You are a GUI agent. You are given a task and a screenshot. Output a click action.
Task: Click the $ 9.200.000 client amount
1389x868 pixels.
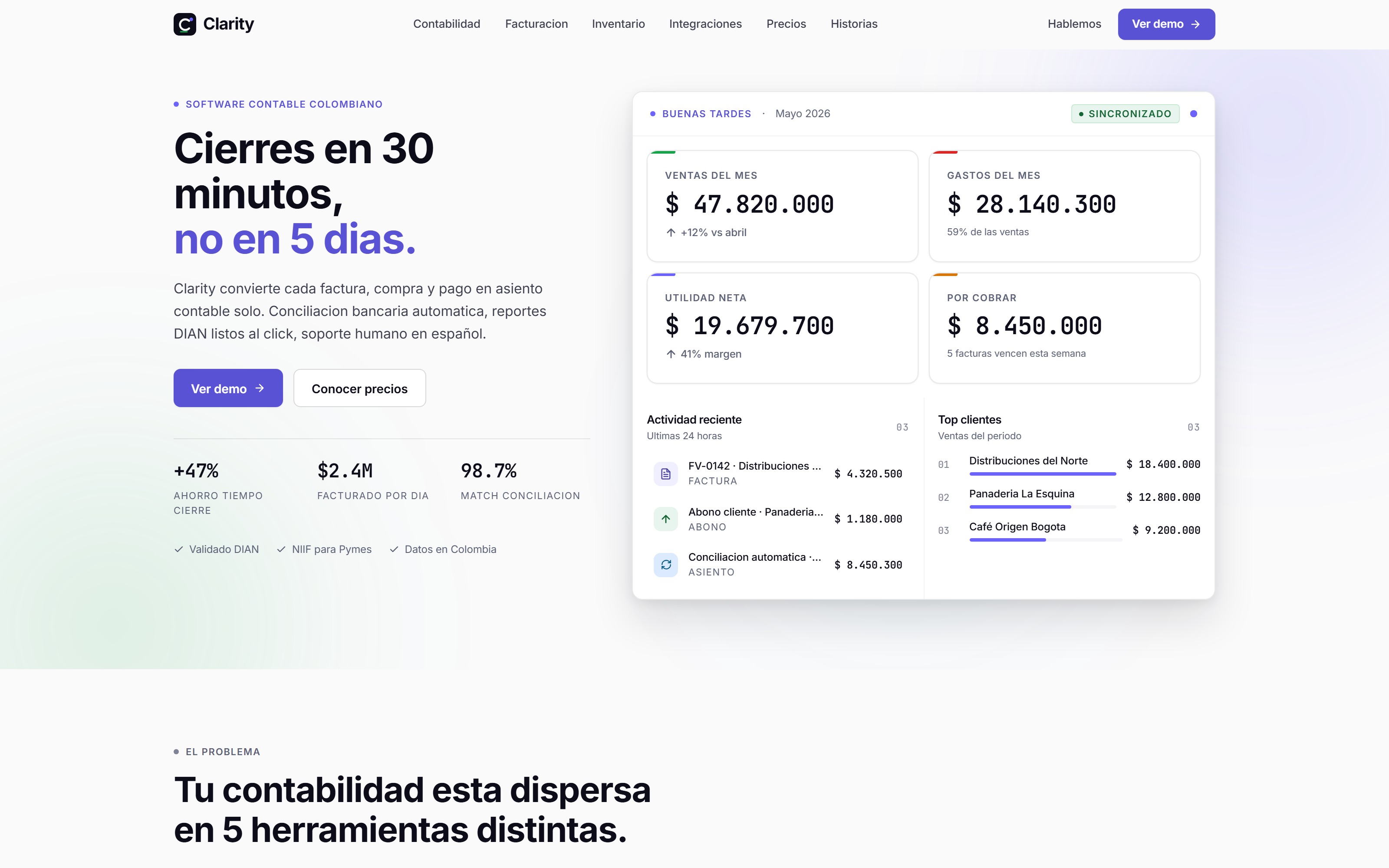pyautogui.click(x=1166, y=530)
